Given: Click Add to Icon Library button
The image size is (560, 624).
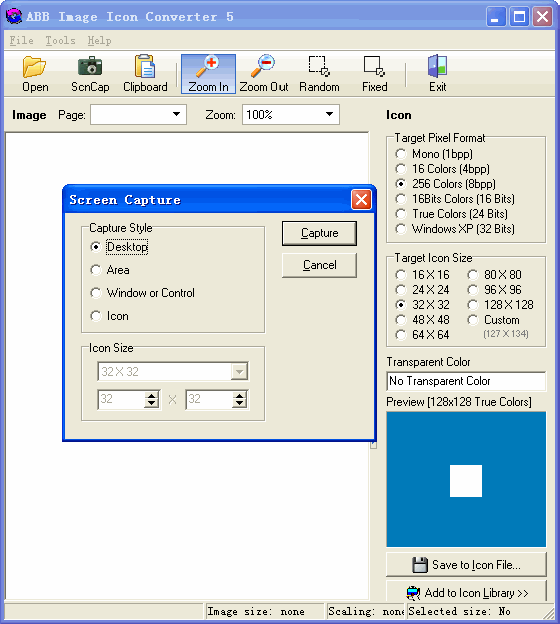Looking at the screenshot, I should pyautogui.click(x=466, y=592).
